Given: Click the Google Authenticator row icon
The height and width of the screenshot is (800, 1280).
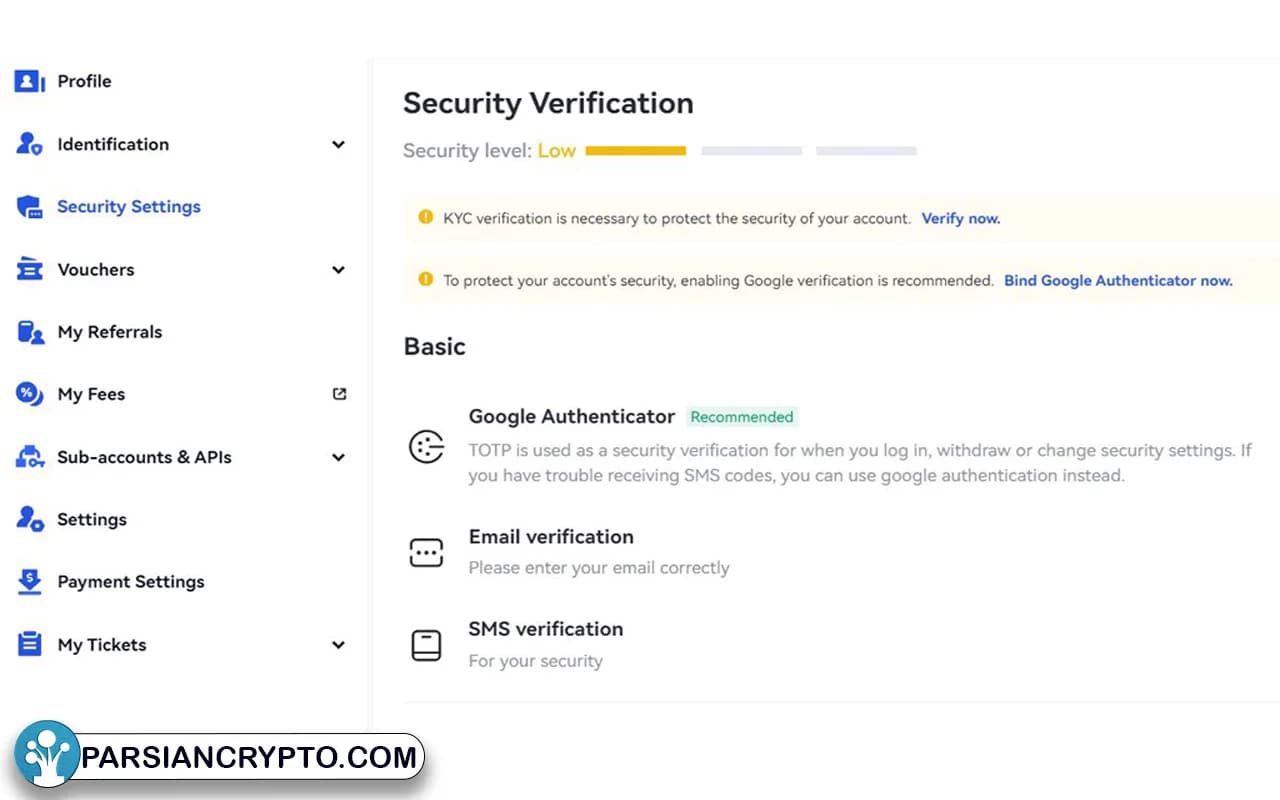Looking at the screenshot, I should pos(427,447).
